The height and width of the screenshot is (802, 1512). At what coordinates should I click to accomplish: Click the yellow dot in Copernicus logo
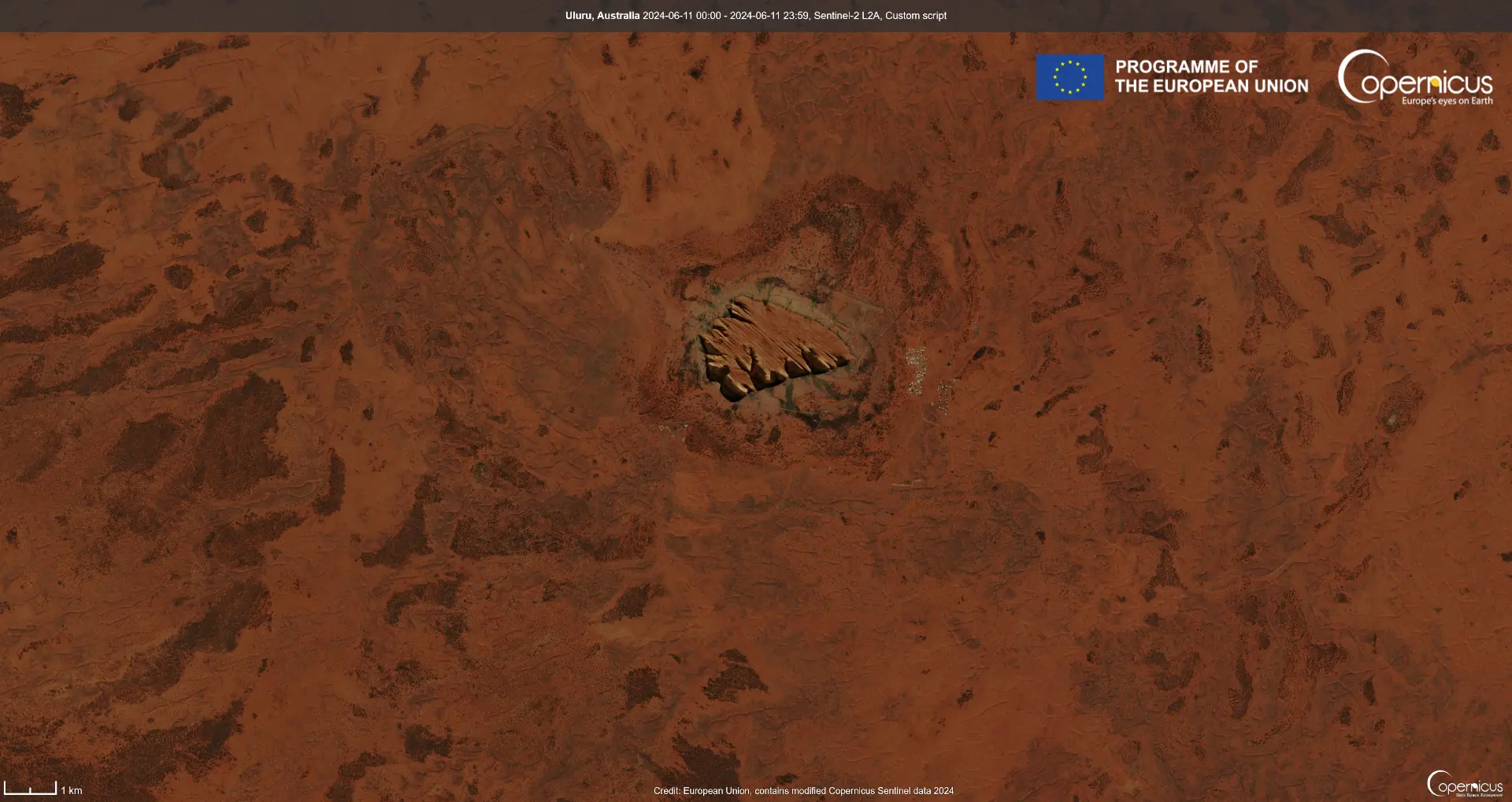click(1435, 82)
